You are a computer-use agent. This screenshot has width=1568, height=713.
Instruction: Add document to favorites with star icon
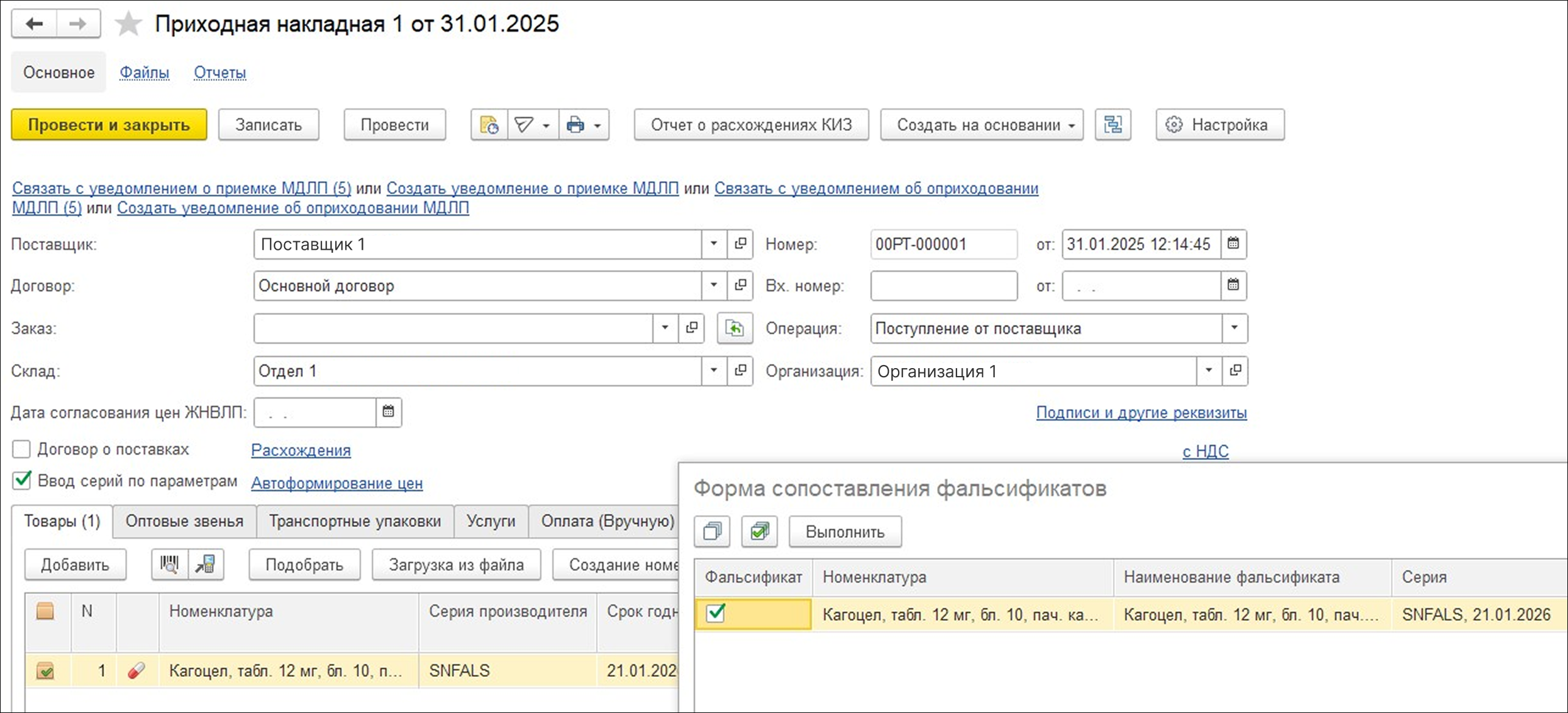128,24
